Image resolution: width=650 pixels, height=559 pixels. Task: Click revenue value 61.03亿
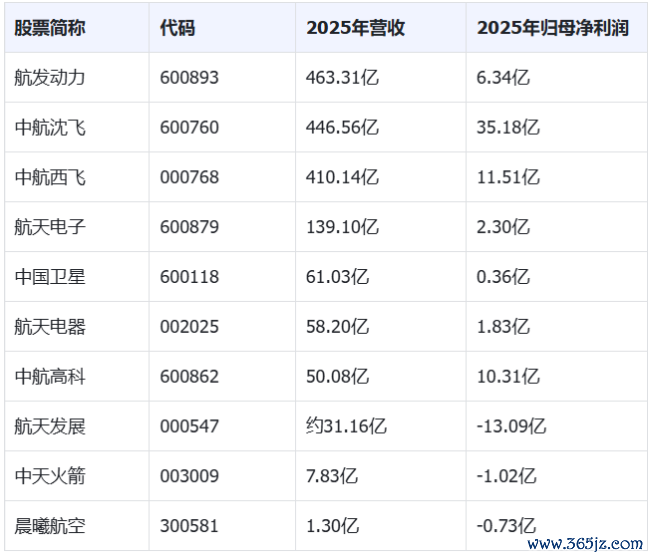click(x=337, y=277)
